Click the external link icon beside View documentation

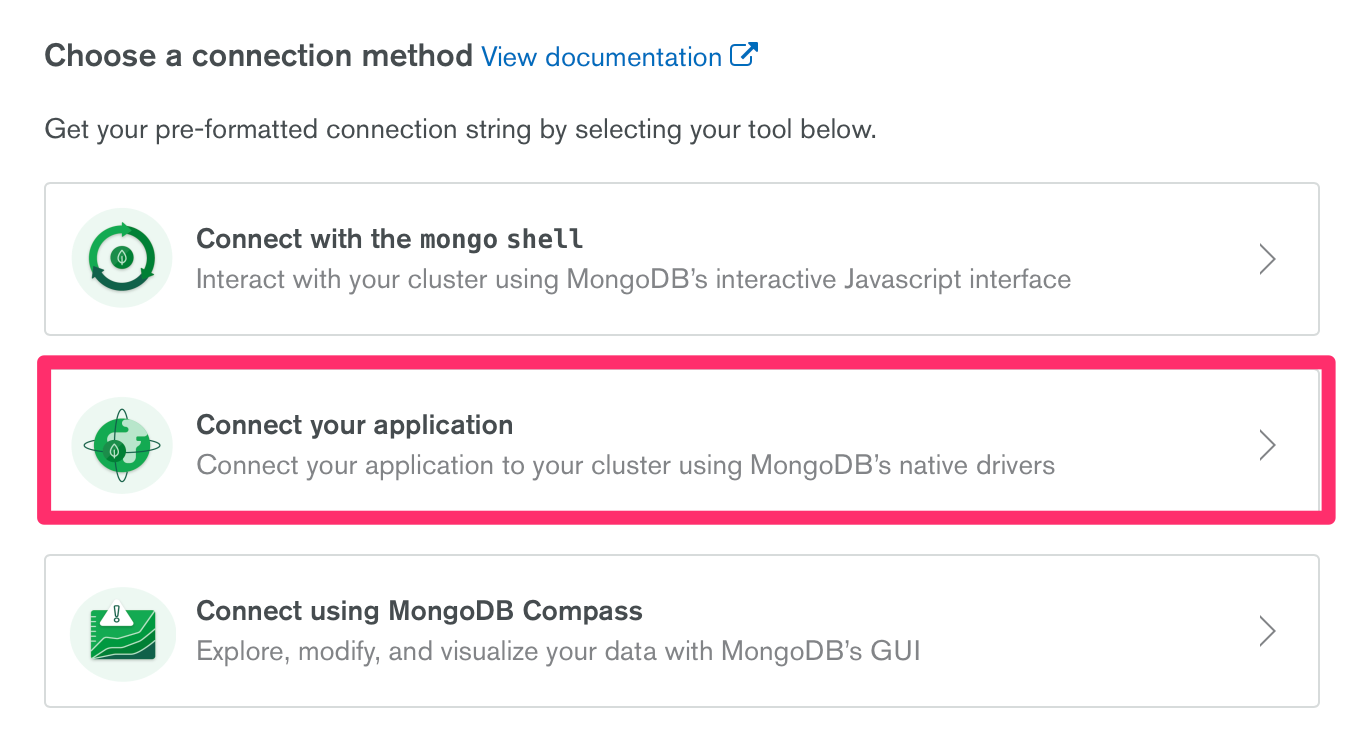click(x=744, y=56)
